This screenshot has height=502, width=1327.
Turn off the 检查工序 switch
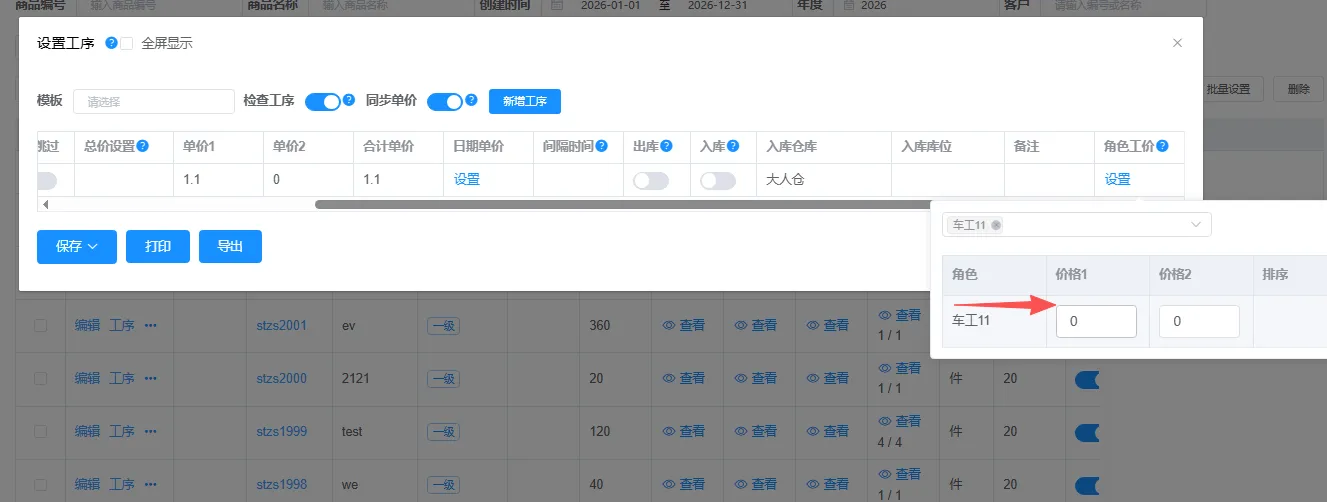tap(323, 101)
